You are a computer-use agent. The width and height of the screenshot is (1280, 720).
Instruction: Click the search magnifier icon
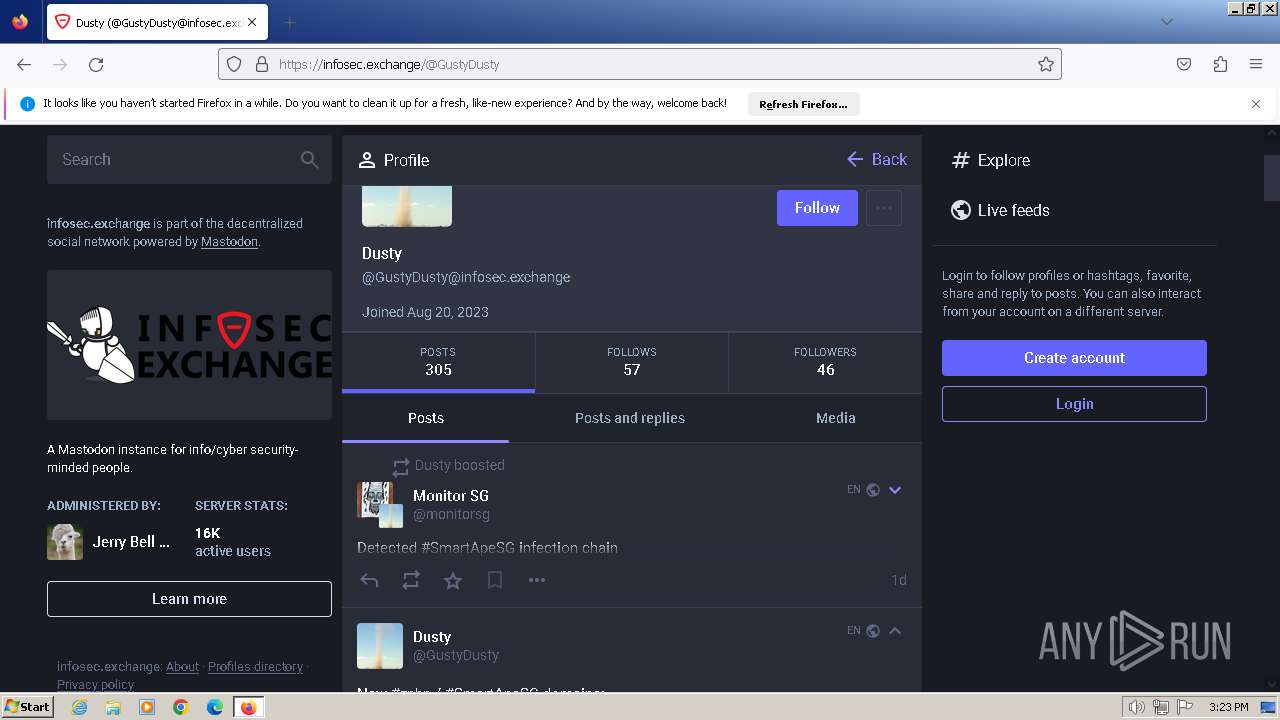click(309, 159)
